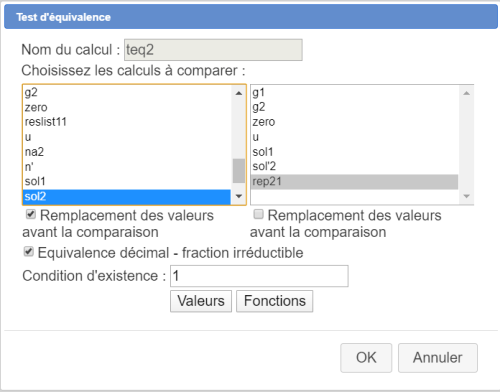Click the Nom du calcul field
The height and width of the screenshot is (392, 500).
[213, 50]
